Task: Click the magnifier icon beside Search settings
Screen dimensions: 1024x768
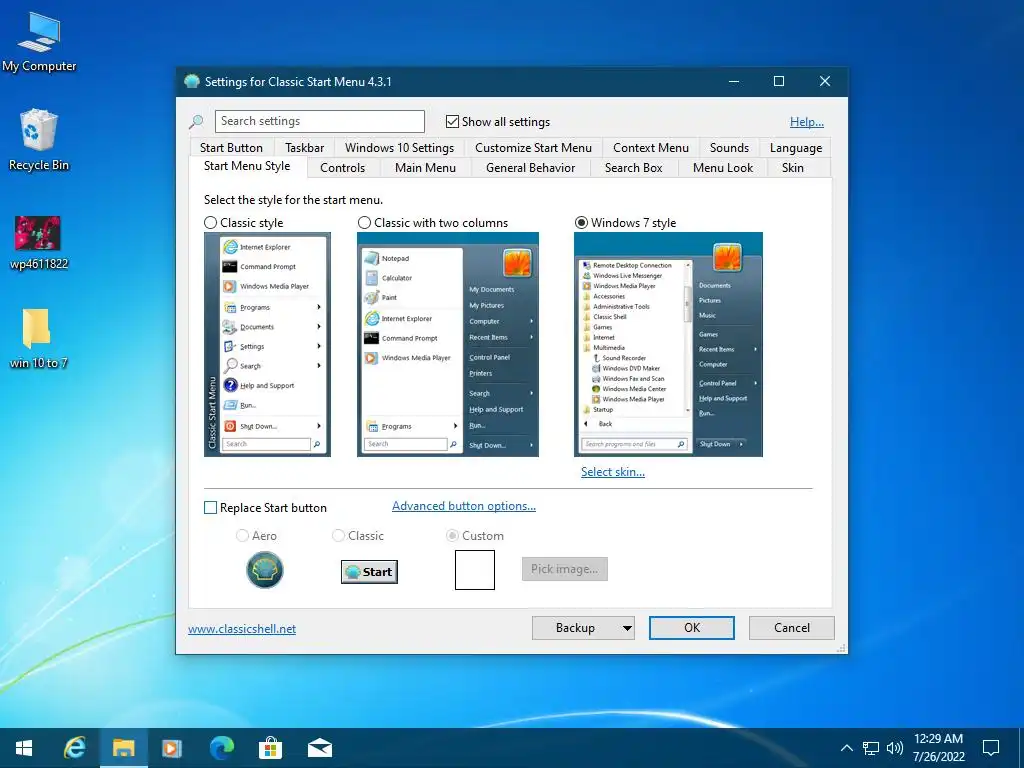Action: point(196,121)
